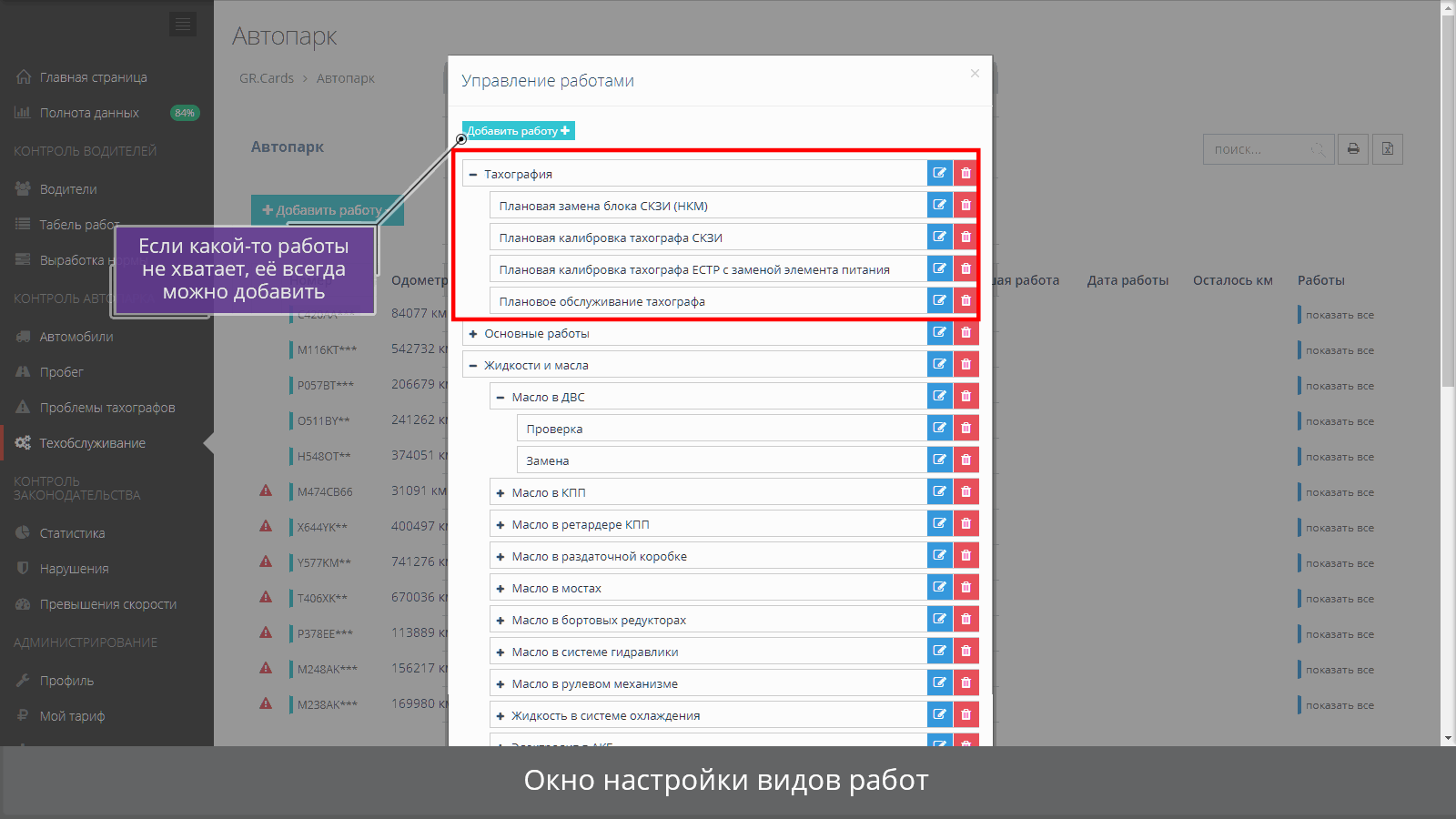Delete the Основные работы group
Screen dimensions: 1456x819
click(x=966, y=332)
